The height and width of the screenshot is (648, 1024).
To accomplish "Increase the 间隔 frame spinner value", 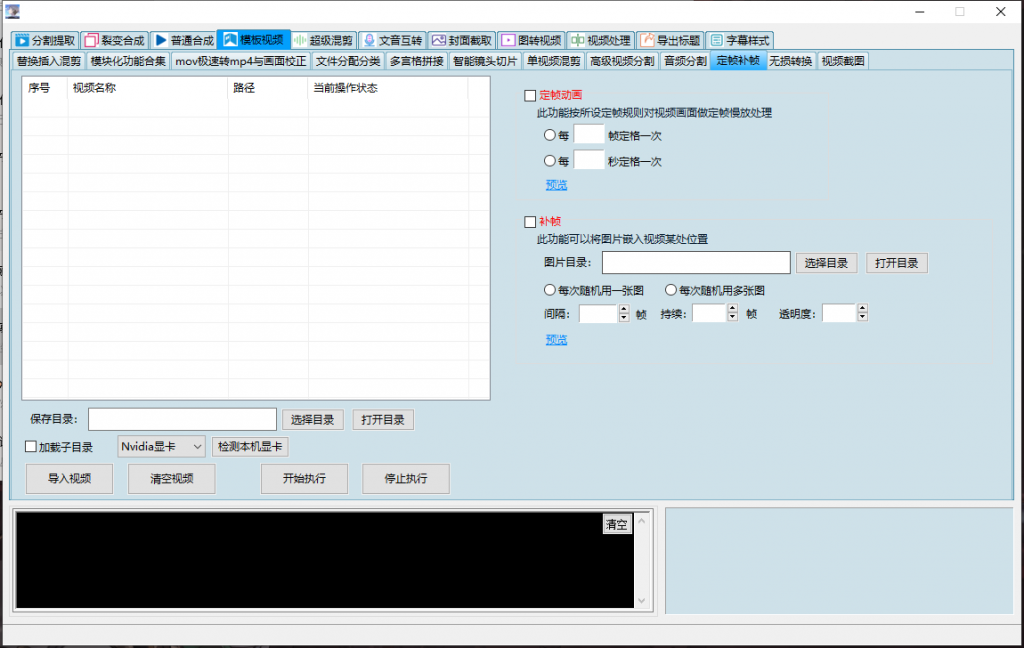I will [624, 309].
